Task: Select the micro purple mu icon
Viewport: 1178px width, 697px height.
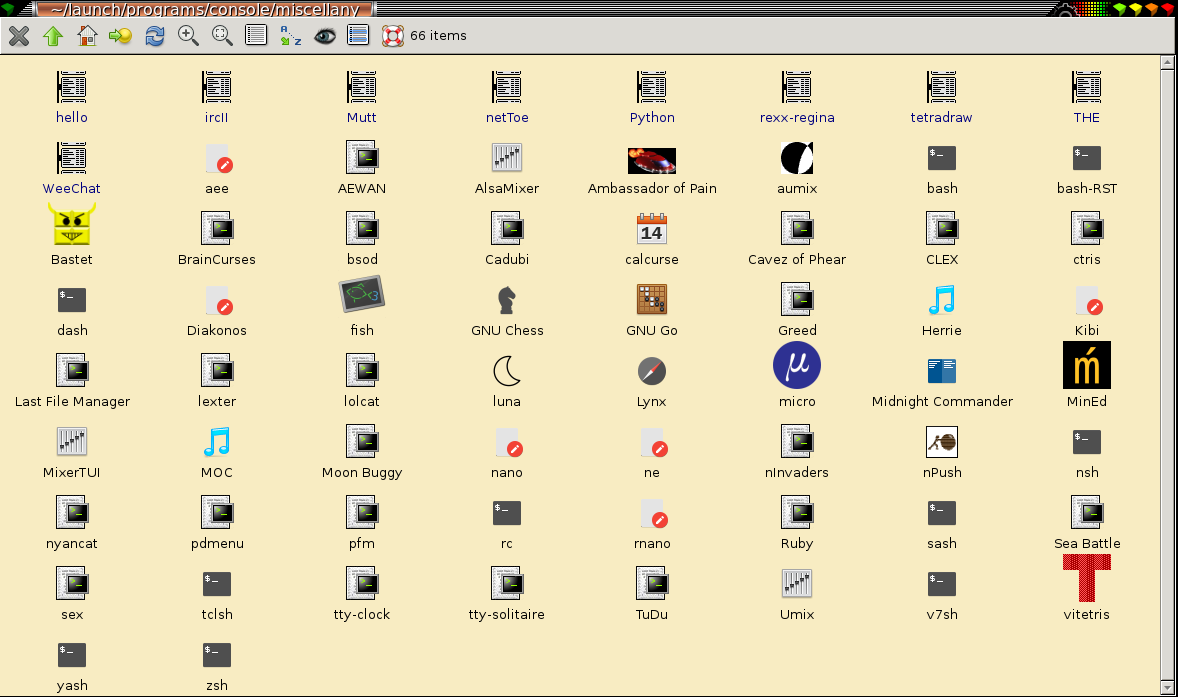Action: [797, 366]
